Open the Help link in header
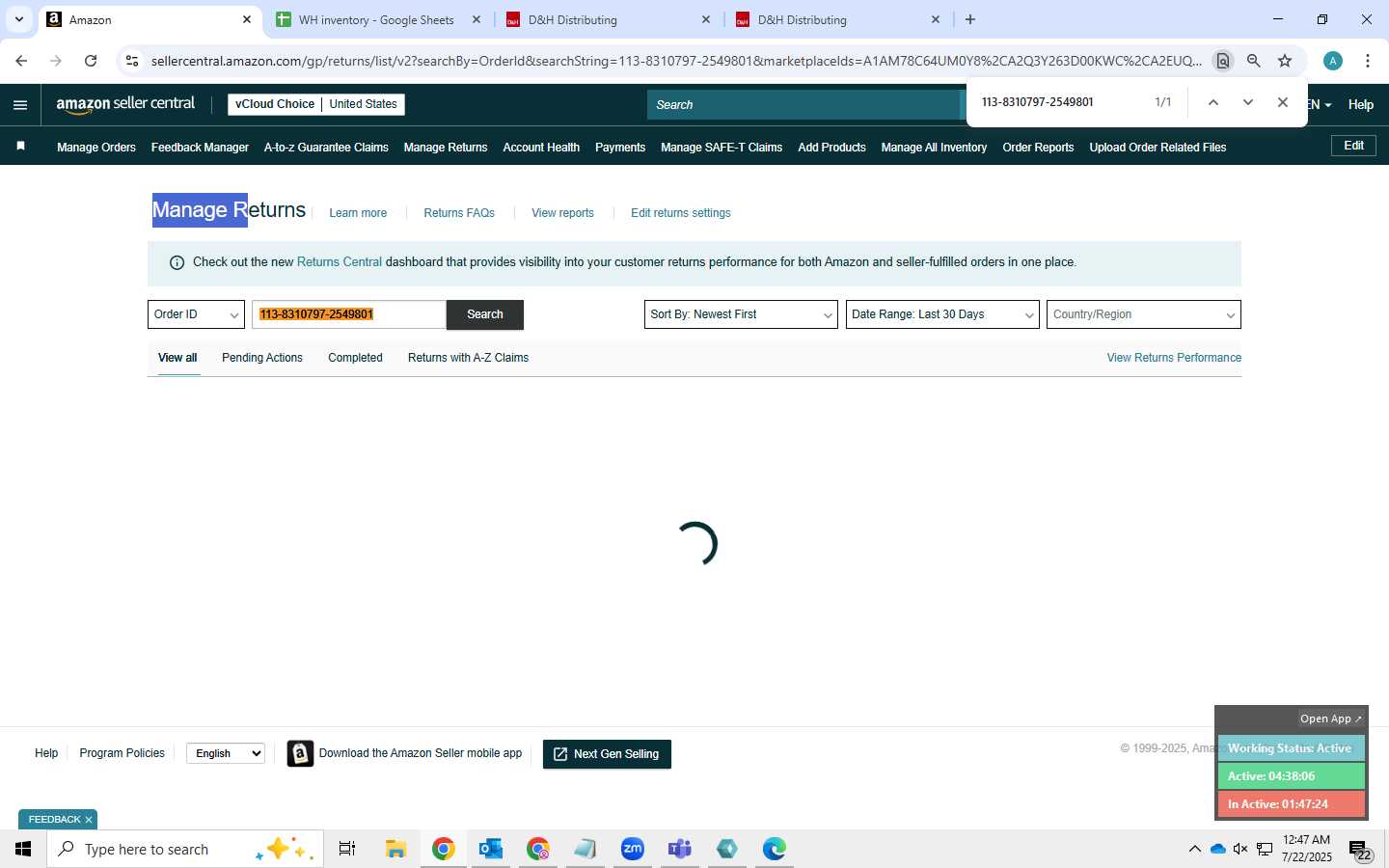This screenshot has height=868, width=1389. pyautogui.click(x=1361, y=105)
